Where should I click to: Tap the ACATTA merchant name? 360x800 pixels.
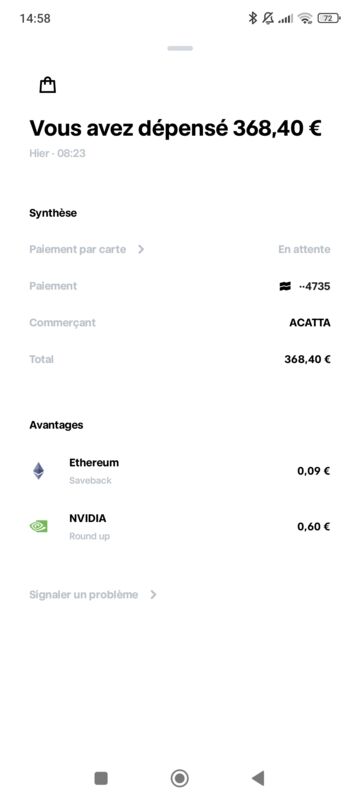coord(310,323)
